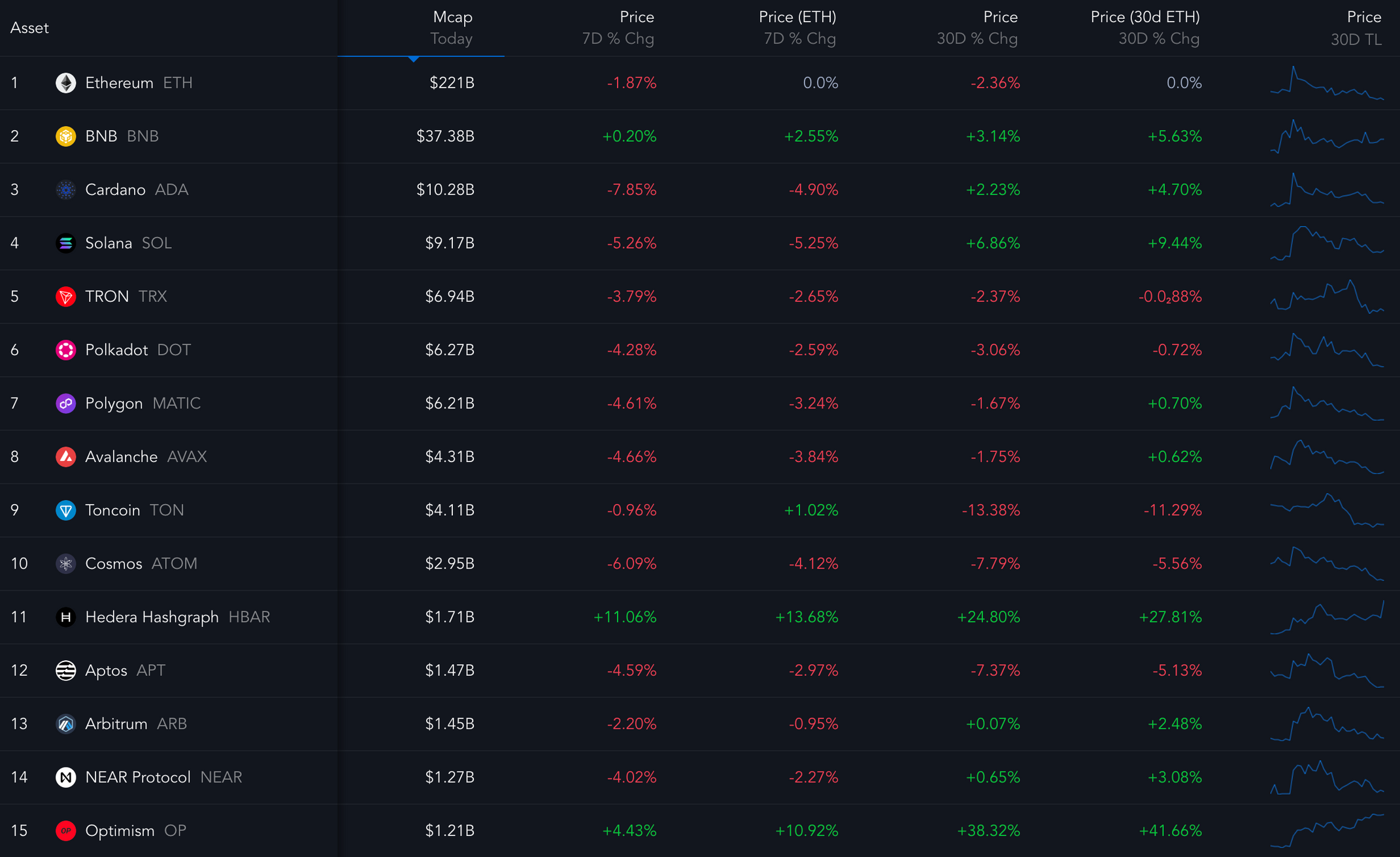The width and height of the screenshot is (1400, 857).
Task: Click the Polkadot logo icon
Action: tap(65, 350)
